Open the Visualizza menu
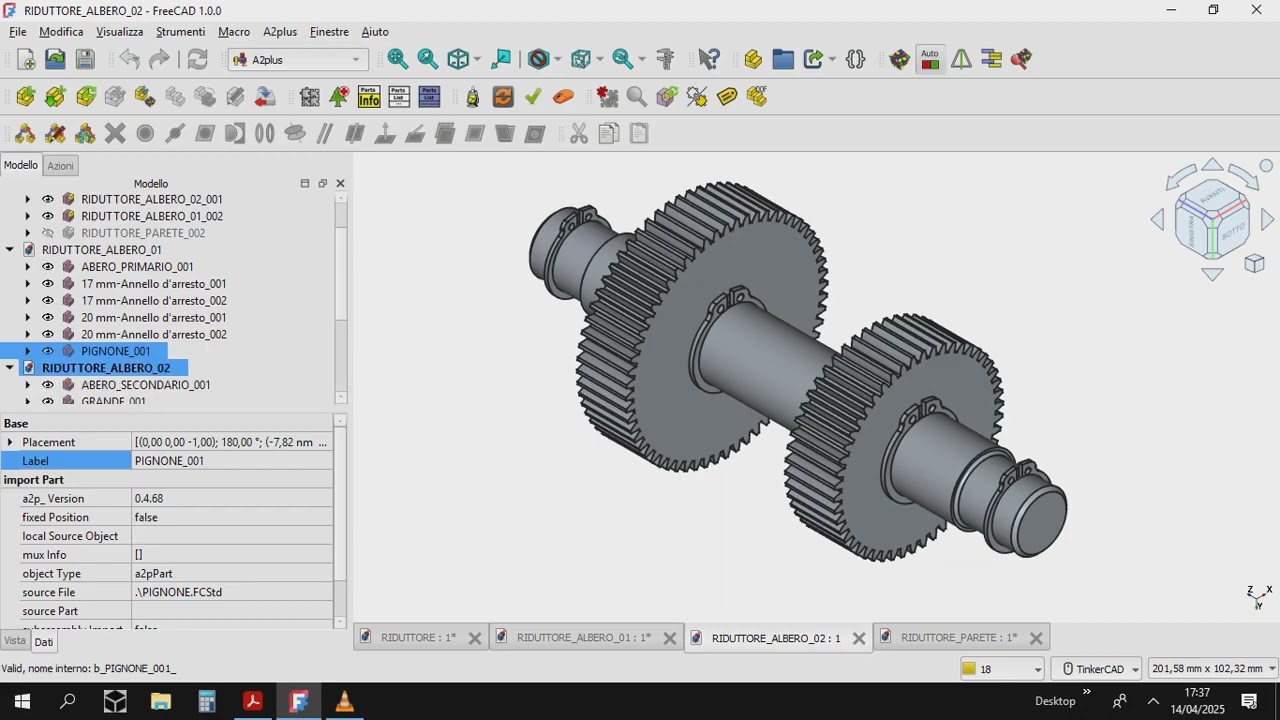The width and height of the screenshot is (1280, 720). (120, 32)
